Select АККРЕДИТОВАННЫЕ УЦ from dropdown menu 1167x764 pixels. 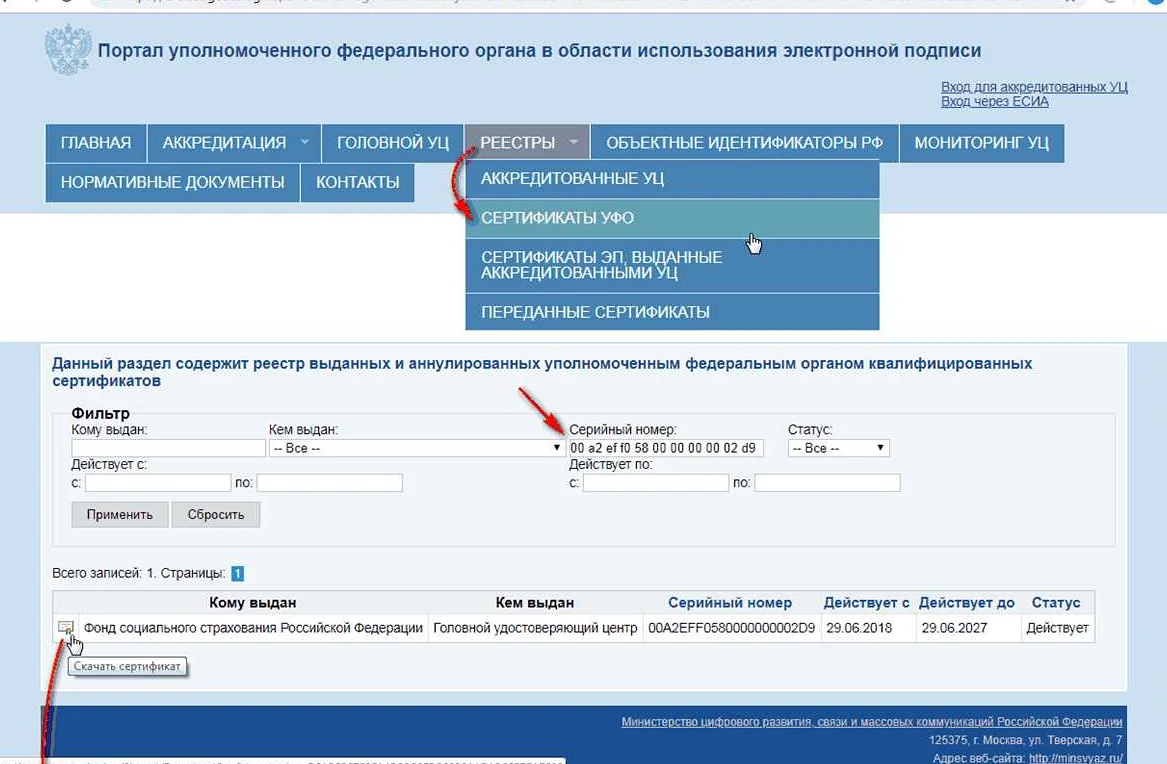[x=672, y=179]
